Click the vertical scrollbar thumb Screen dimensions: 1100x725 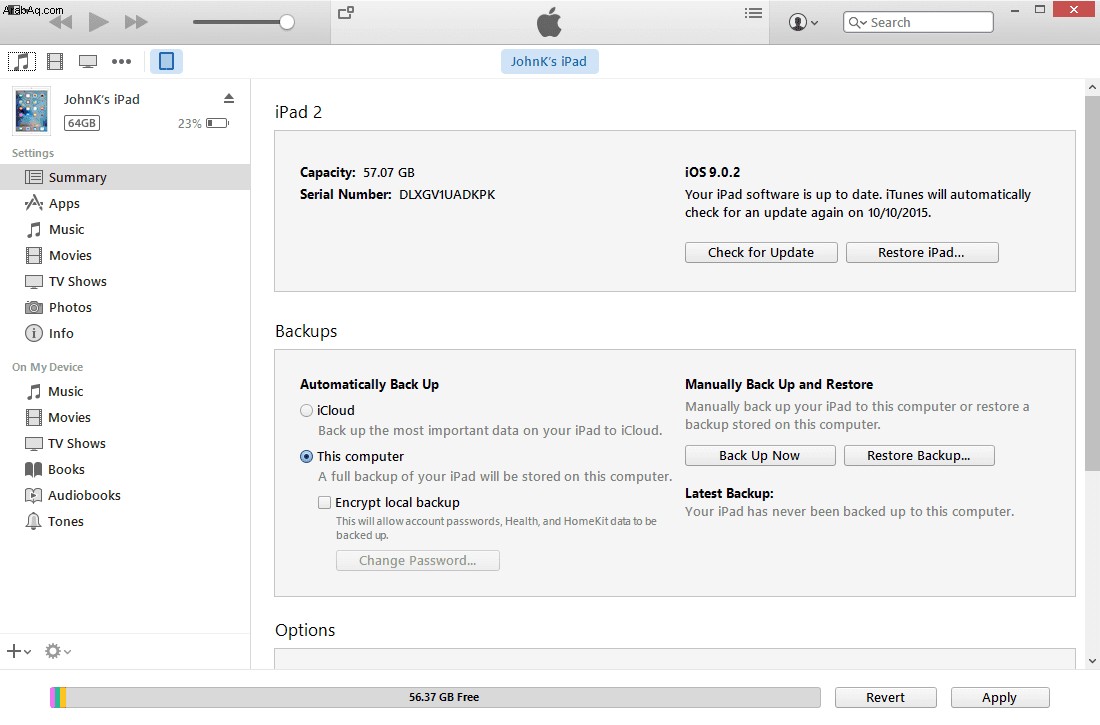pyautogui.click(x=1092, y=284)
